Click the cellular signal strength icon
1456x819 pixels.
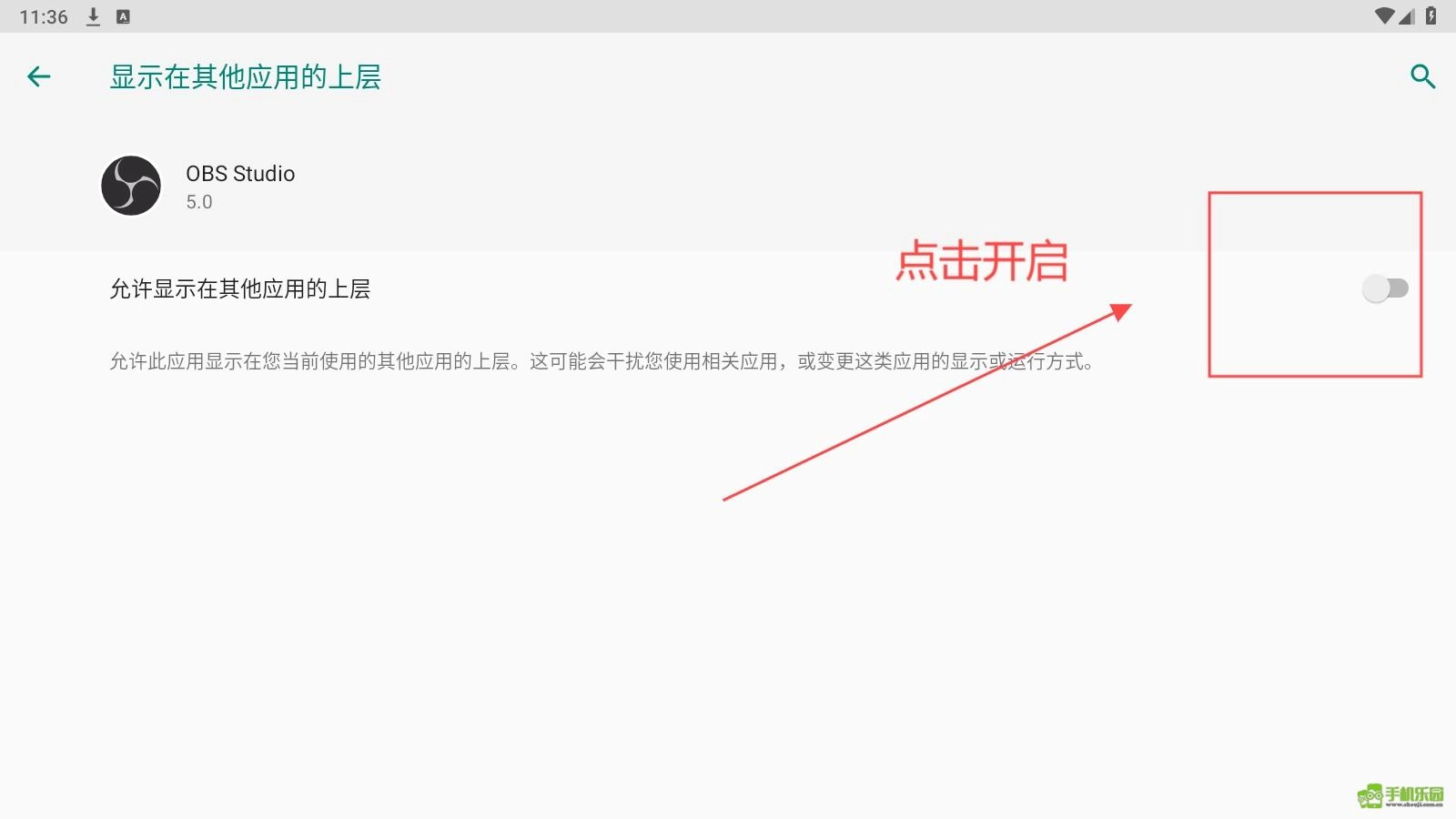click(x=1407, y=15)
